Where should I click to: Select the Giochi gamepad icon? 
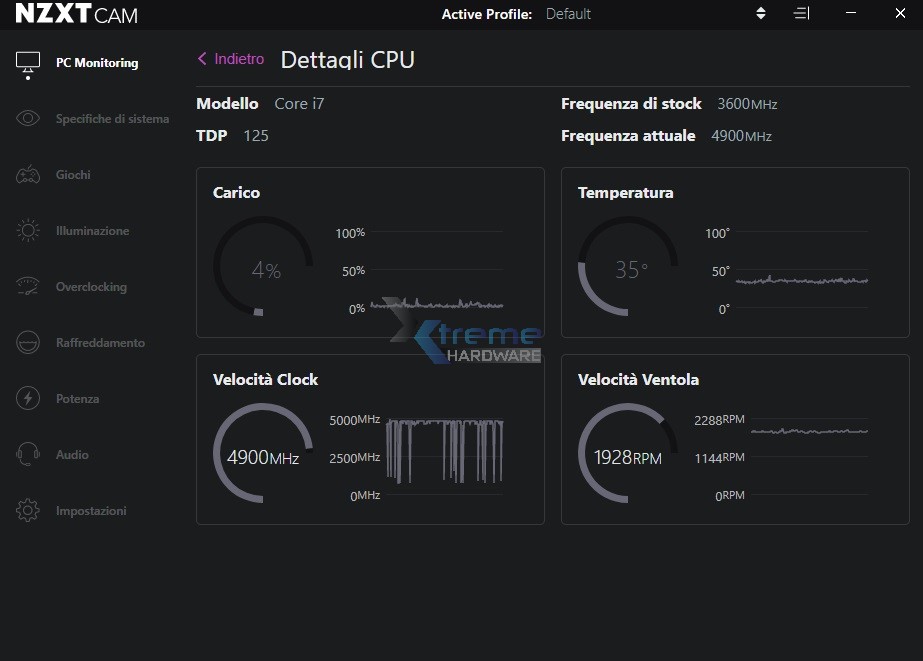point(28,175)
